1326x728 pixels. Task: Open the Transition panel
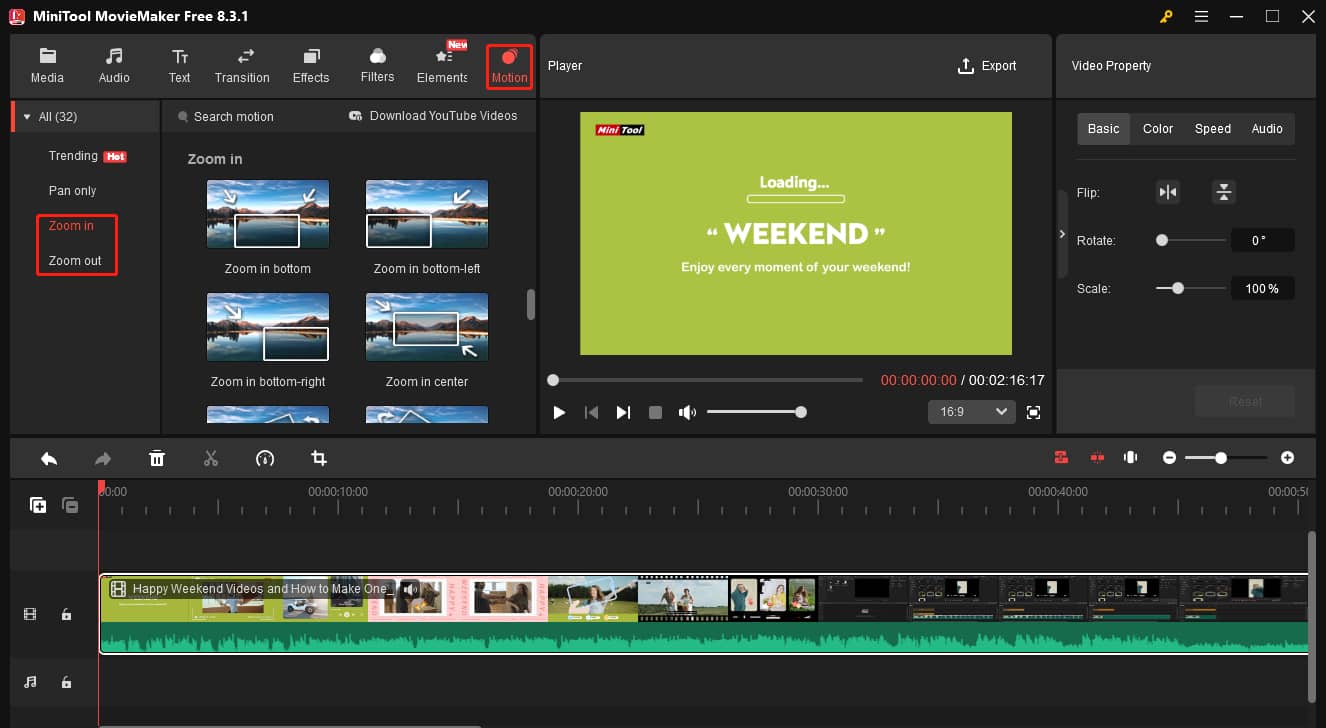coord(242,65)
